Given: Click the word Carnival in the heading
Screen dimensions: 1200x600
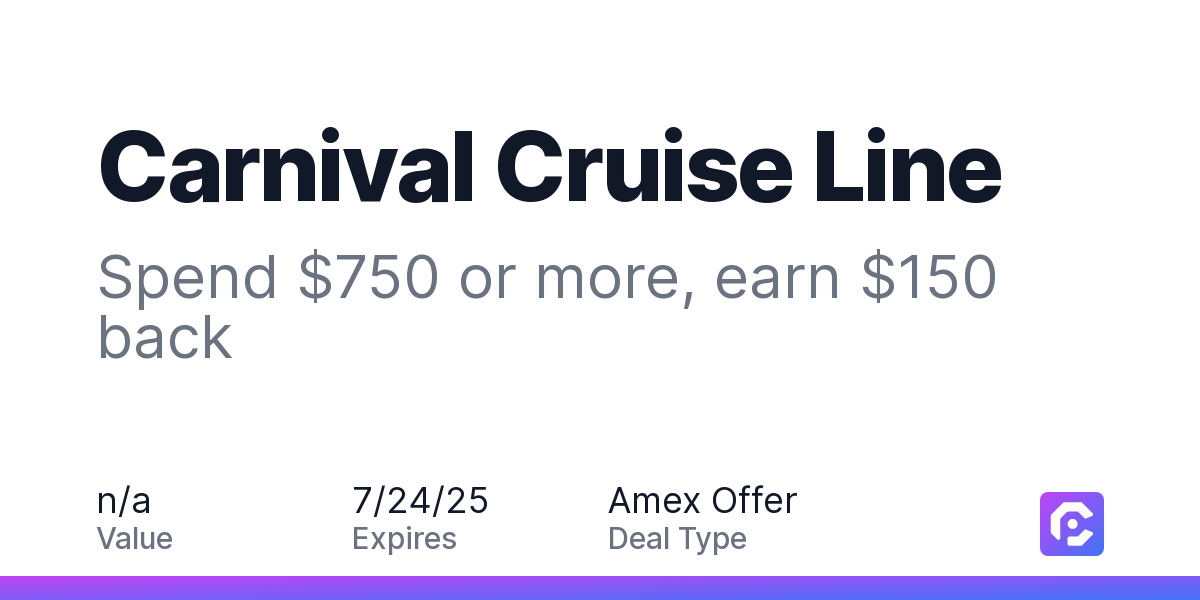Looking at the screenshot, I should pyautogui.click(x=285, y=168).
